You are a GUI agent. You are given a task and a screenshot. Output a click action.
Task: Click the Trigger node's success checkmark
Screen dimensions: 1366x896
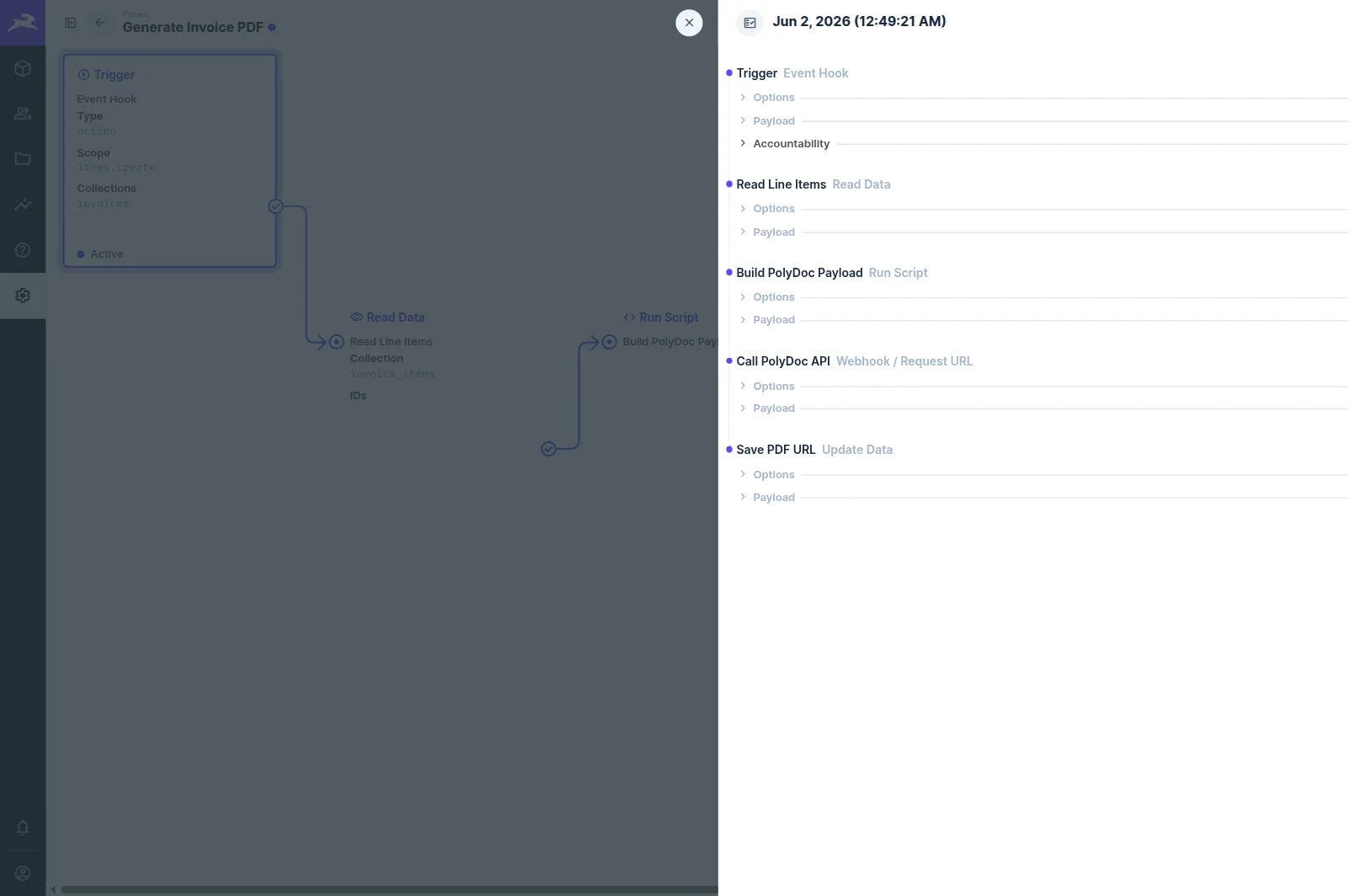275,206
